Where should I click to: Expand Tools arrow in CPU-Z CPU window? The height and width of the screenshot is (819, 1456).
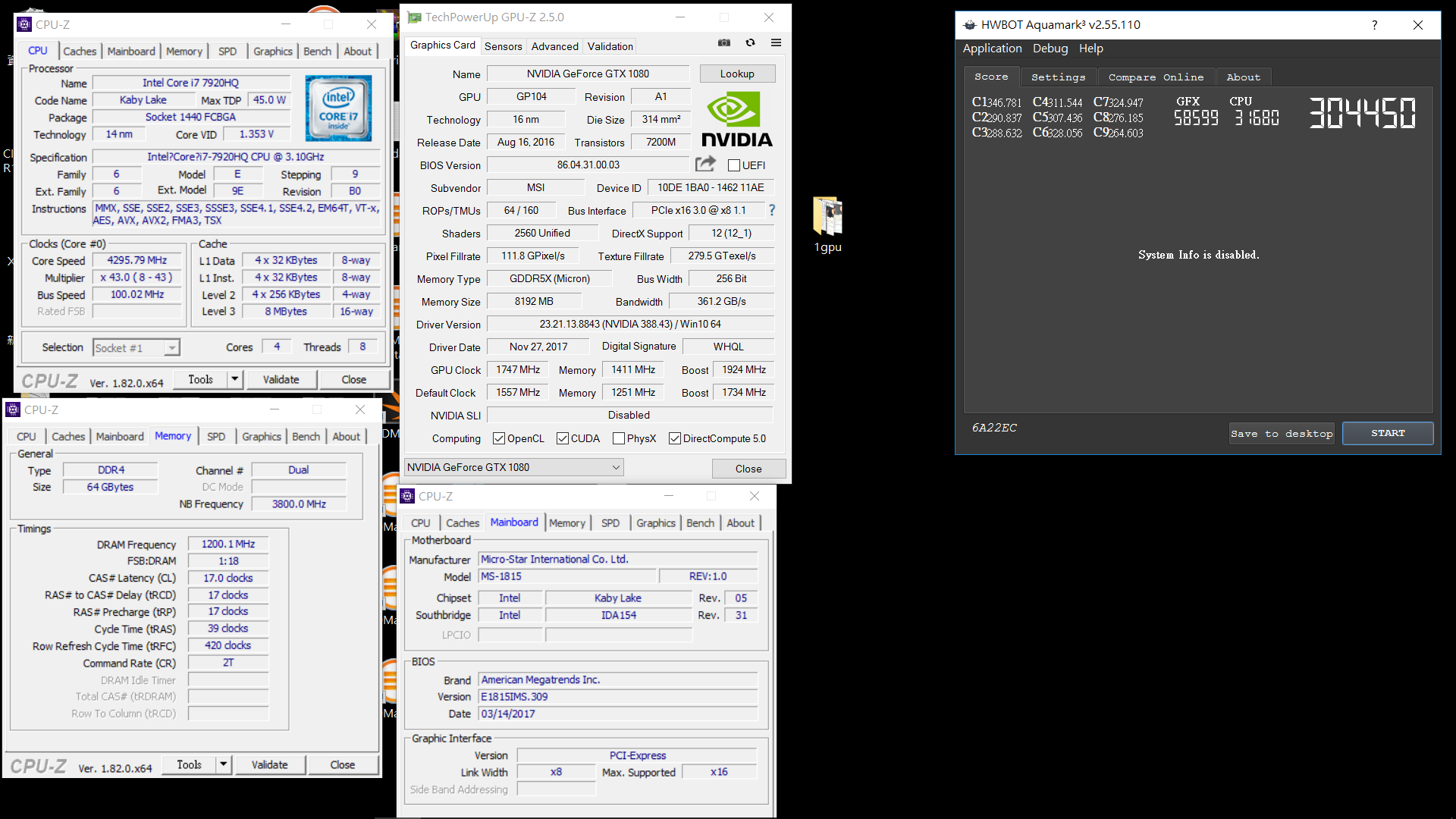(234, 379)
